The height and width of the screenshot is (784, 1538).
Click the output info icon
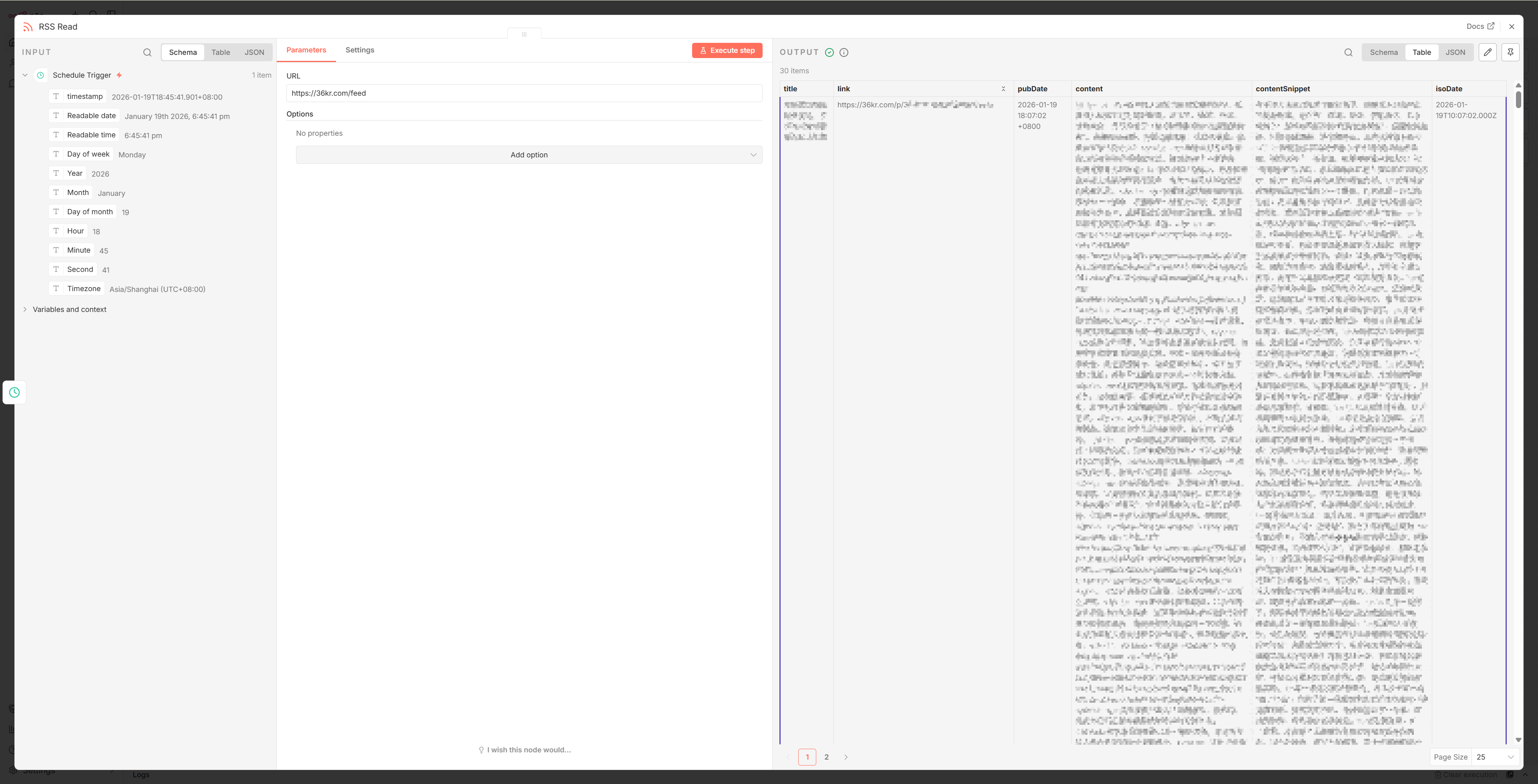(x=843, y=52)
